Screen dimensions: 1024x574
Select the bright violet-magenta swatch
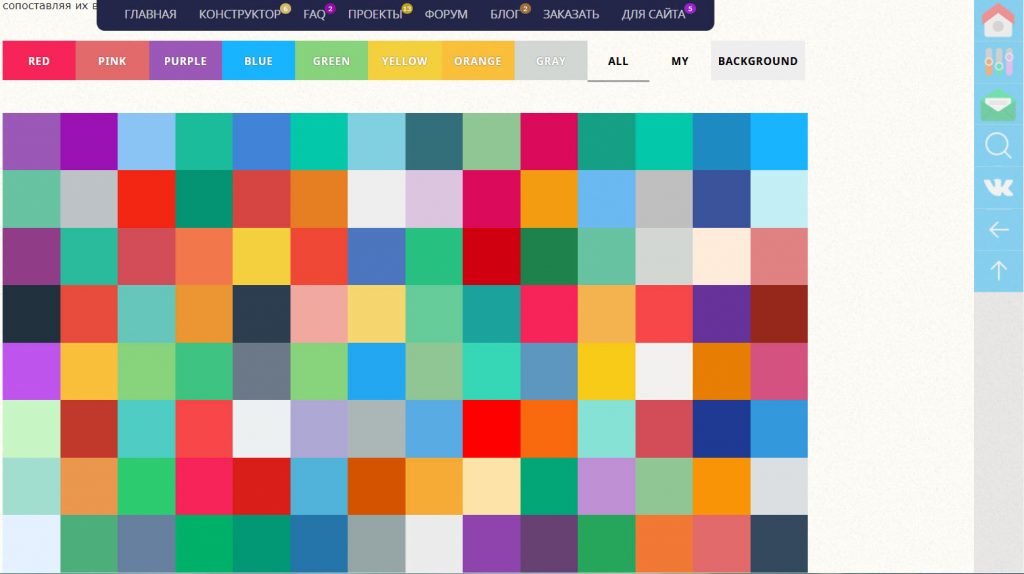31,372
